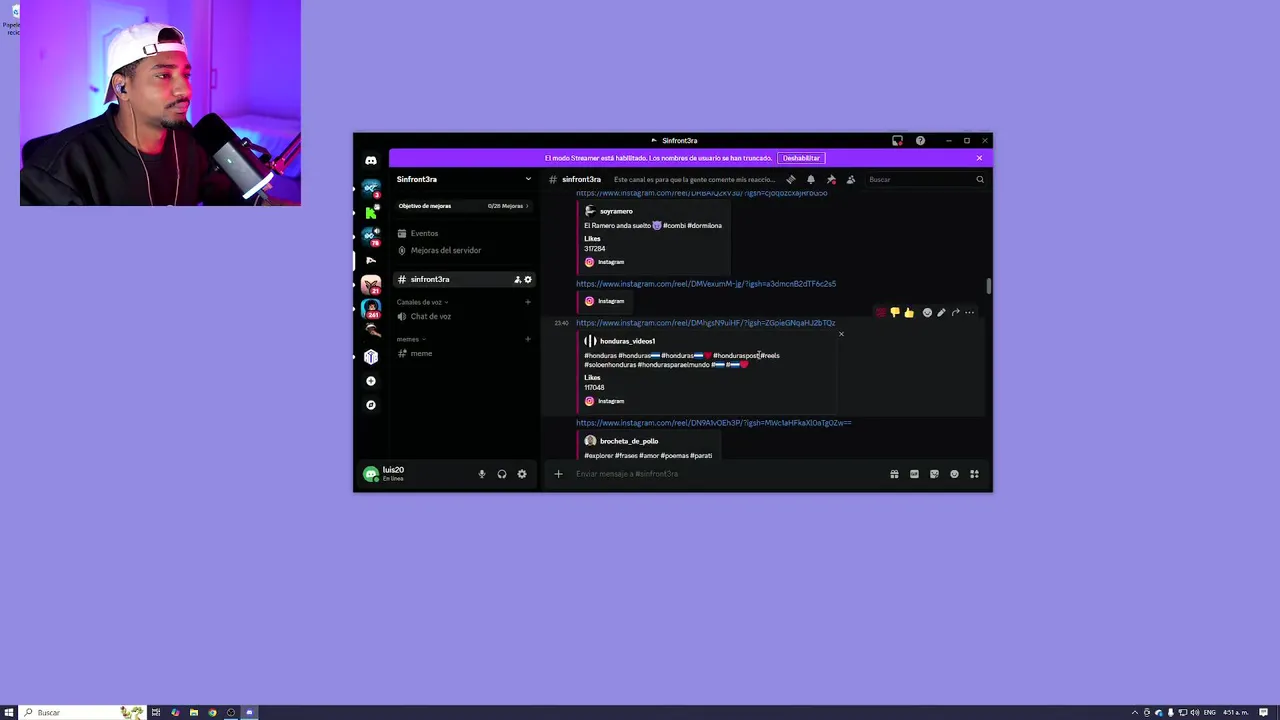Open sticker picker in message bar

tap(934, 474)
